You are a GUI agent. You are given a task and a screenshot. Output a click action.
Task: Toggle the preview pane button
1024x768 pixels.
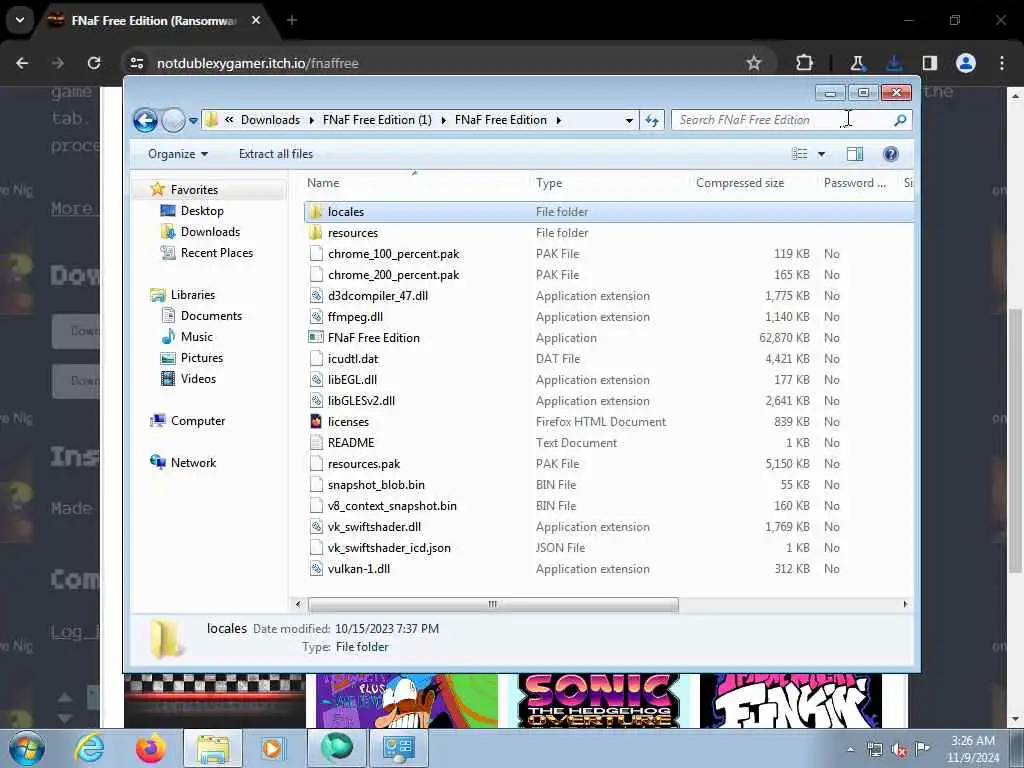(855, 154)
